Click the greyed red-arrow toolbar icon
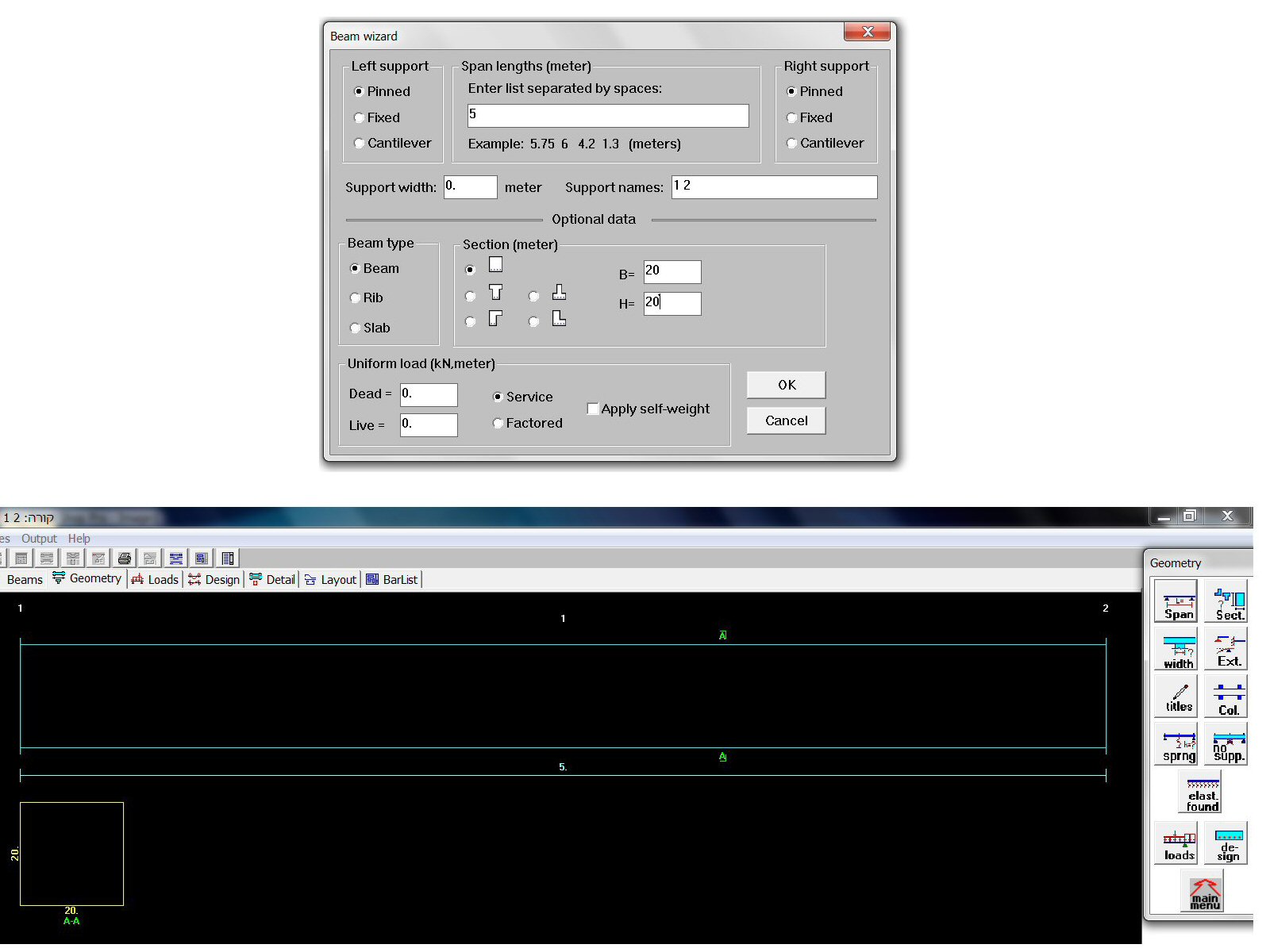This screenshot has width=1270, height=952. tap(98, 559)
